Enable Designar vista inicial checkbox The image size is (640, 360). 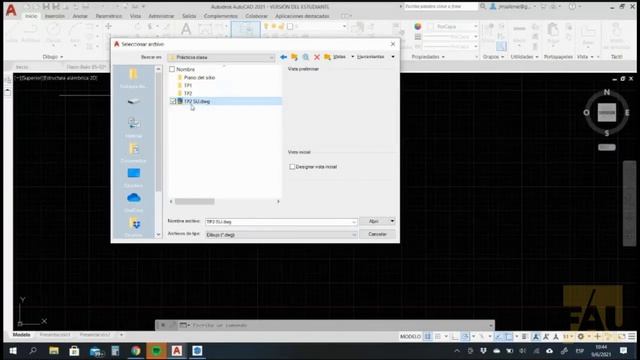pos(292,167)
